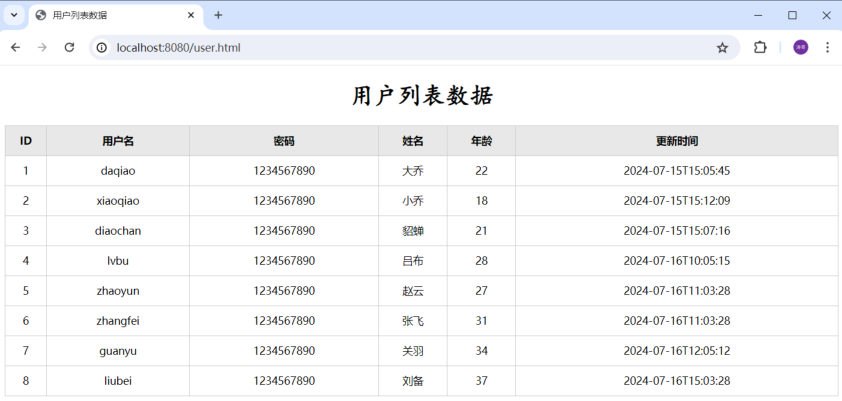The height and width of the screenshot is (401, 842).
Task: Click the globe favicon on the tab
Action: click(x=40, y=15)
